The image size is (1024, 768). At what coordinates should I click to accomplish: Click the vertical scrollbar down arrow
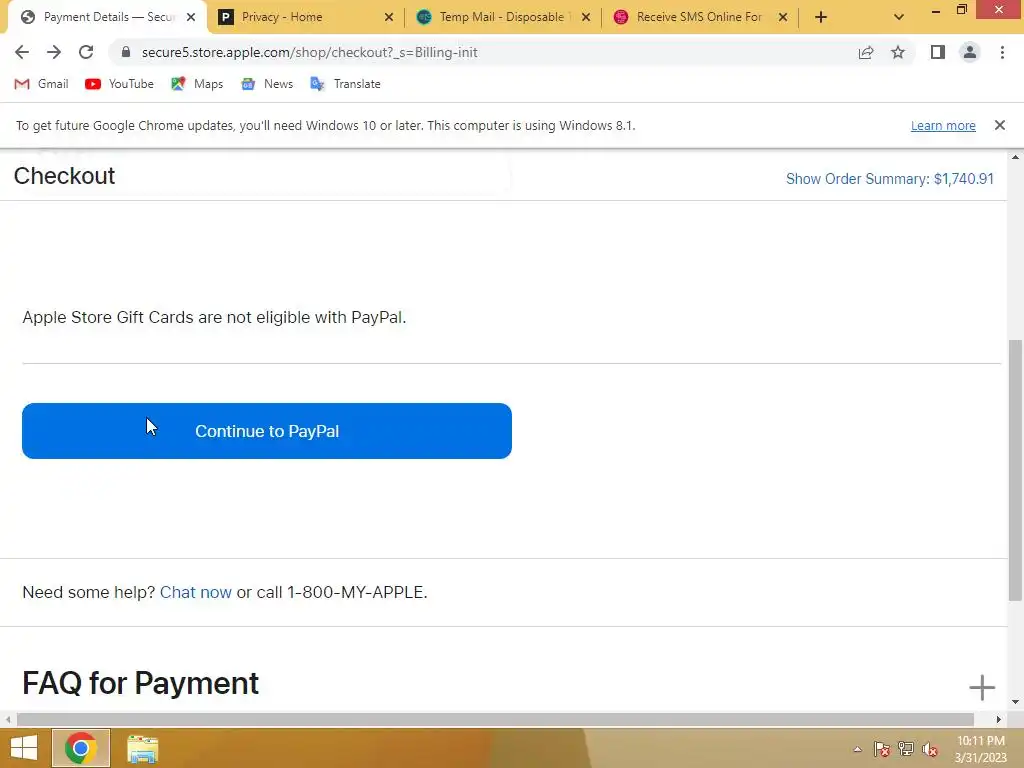coord(1015,702)
